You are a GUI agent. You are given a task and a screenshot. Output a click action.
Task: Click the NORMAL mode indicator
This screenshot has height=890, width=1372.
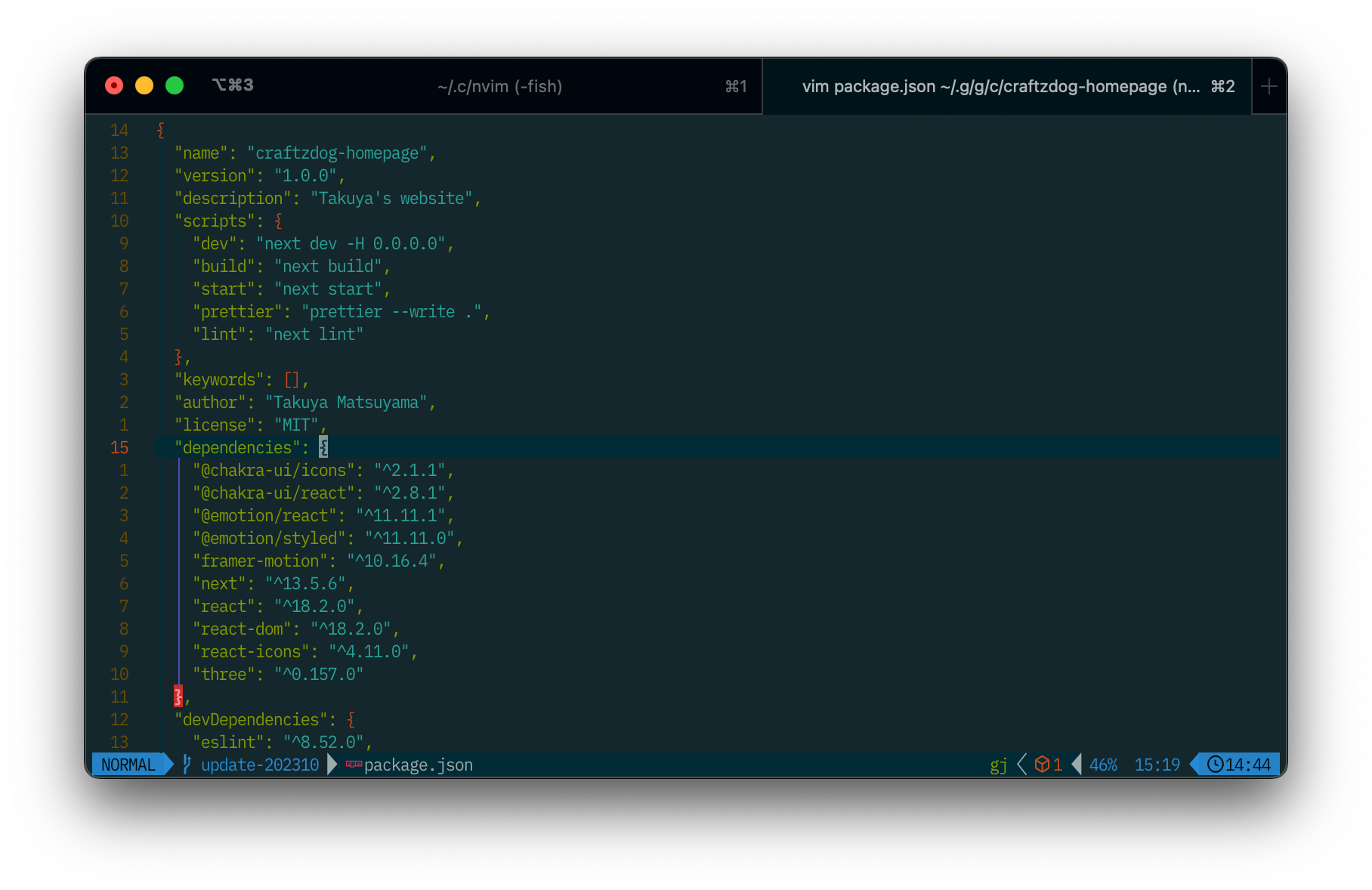tap(128, 765)
